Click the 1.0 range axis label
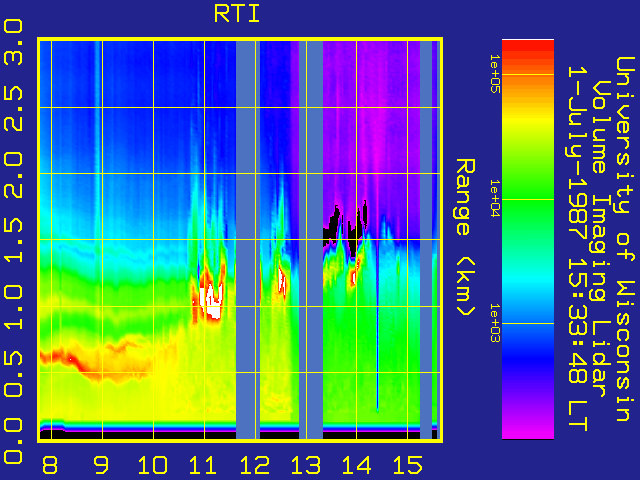Image resolution: width=640 pixels, height=480 pixels. point(13,308)
